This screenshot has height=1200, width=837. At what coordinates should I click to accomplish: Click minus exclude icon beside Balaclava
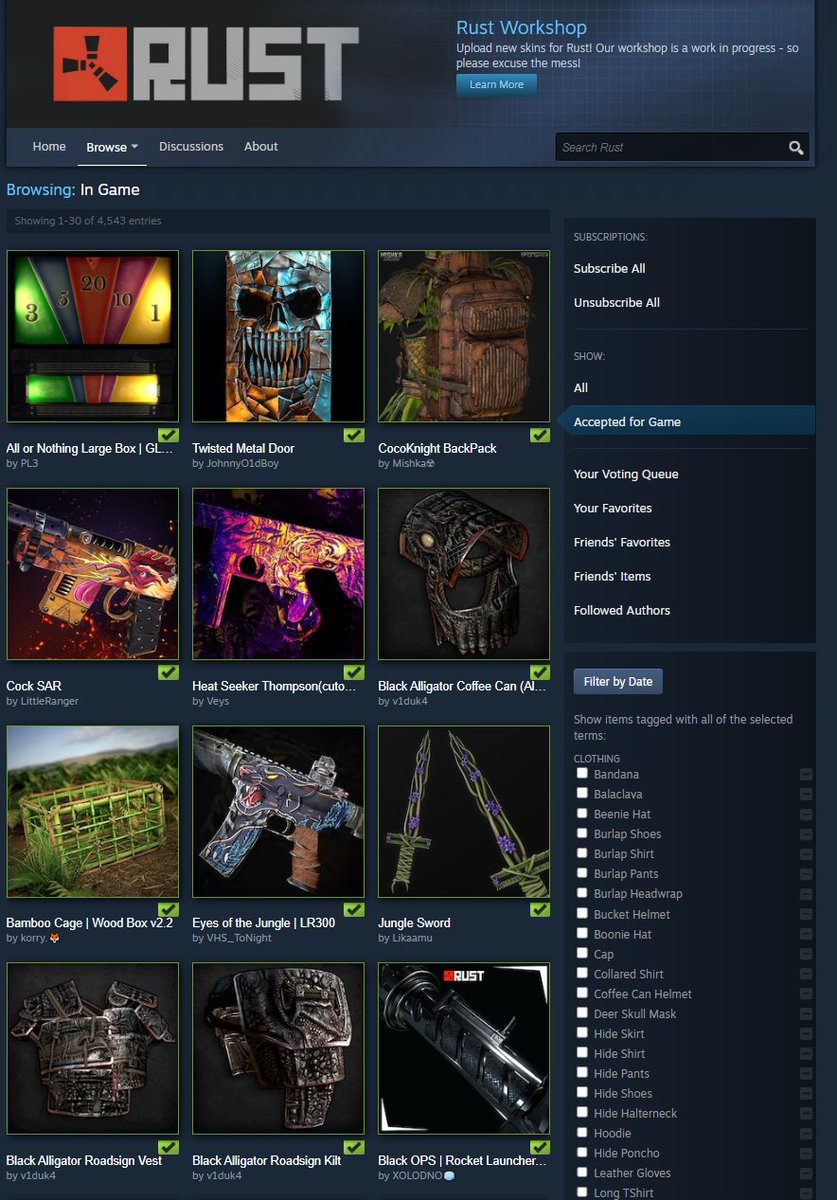806,795
